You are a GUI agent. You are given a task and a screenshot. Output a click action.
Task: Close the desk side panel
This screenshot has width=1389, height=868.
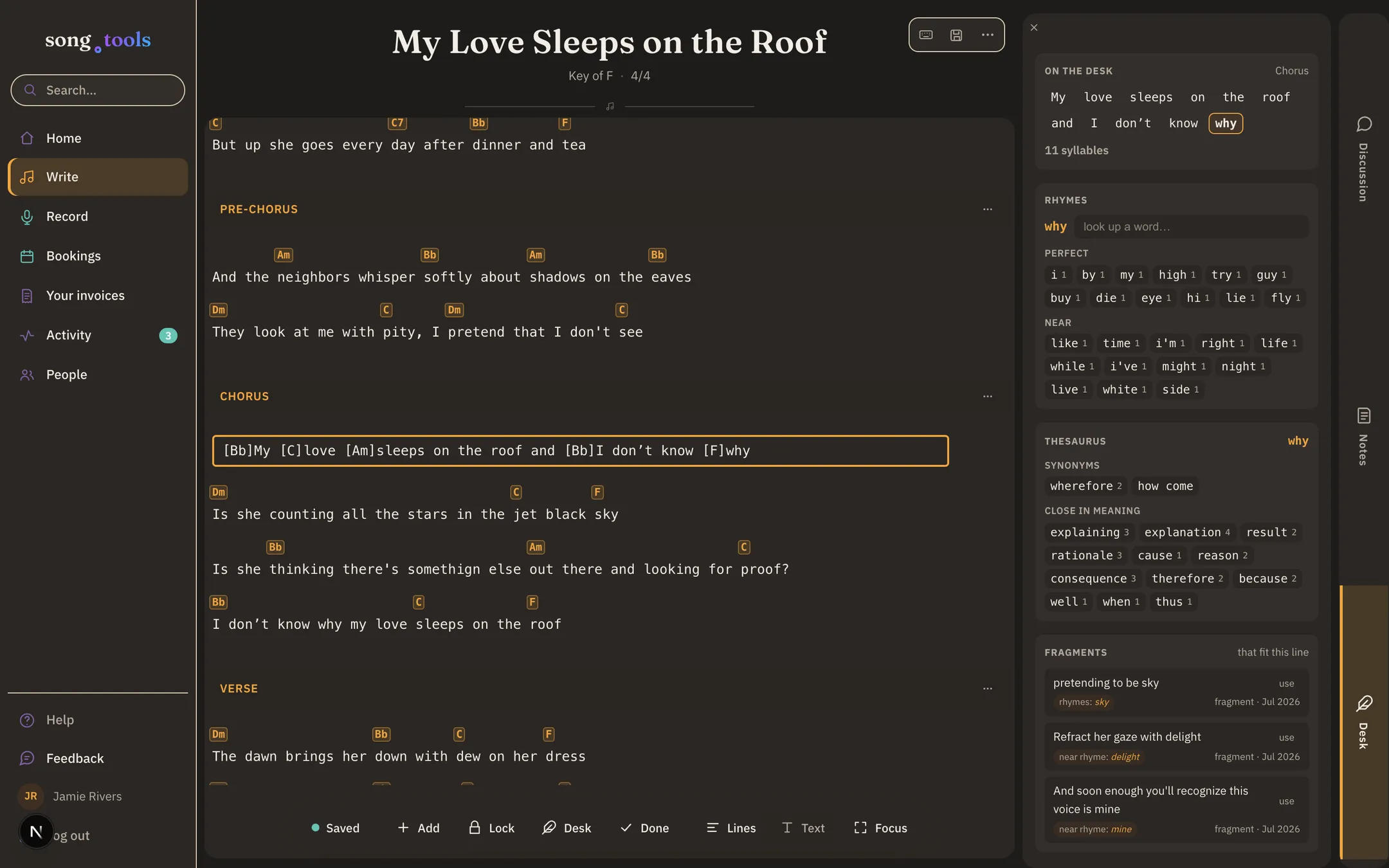tap(1034, 28)
